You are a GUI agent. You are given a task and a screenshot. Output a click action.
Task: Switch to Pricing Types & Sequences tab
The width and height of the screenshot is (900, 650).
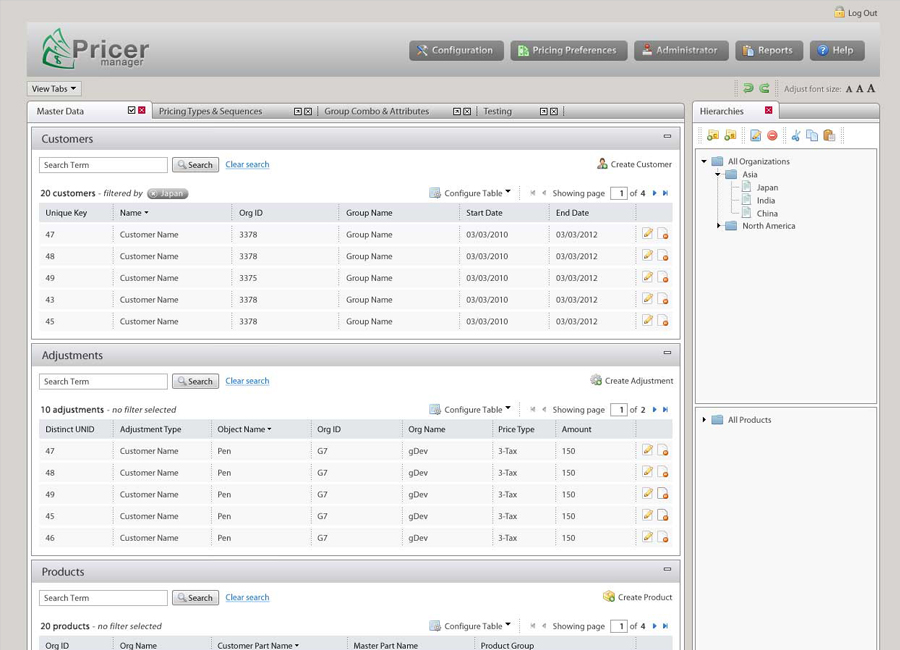(210, 112)
